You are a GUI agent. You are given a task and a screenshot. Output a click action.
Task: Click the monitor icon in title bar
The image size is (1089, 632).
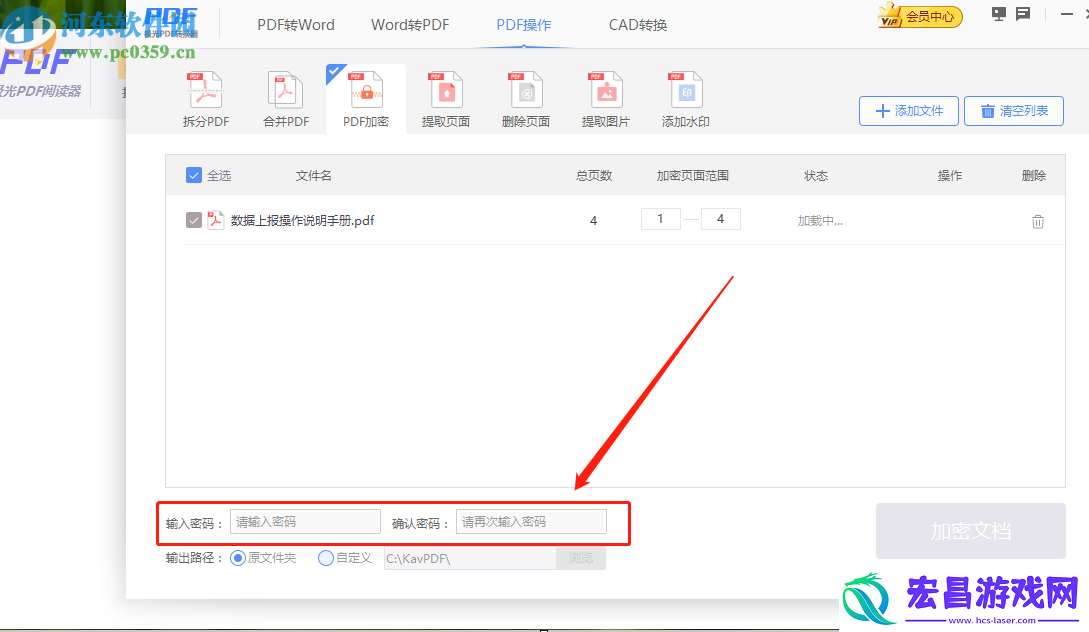(999, 14)
